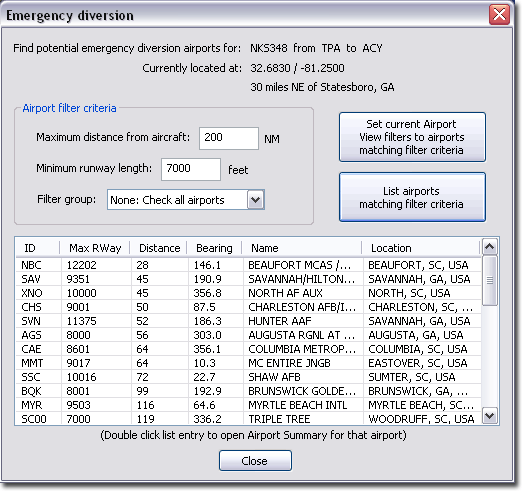Click the list scrollbar up arrow
Screen dimensions: 523x491
490,247
